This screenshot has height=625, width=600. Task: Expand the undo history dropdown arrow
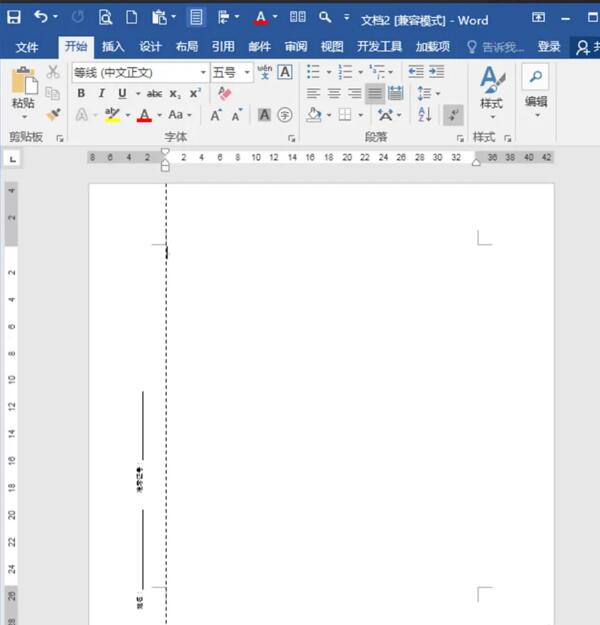pos(55,17)
